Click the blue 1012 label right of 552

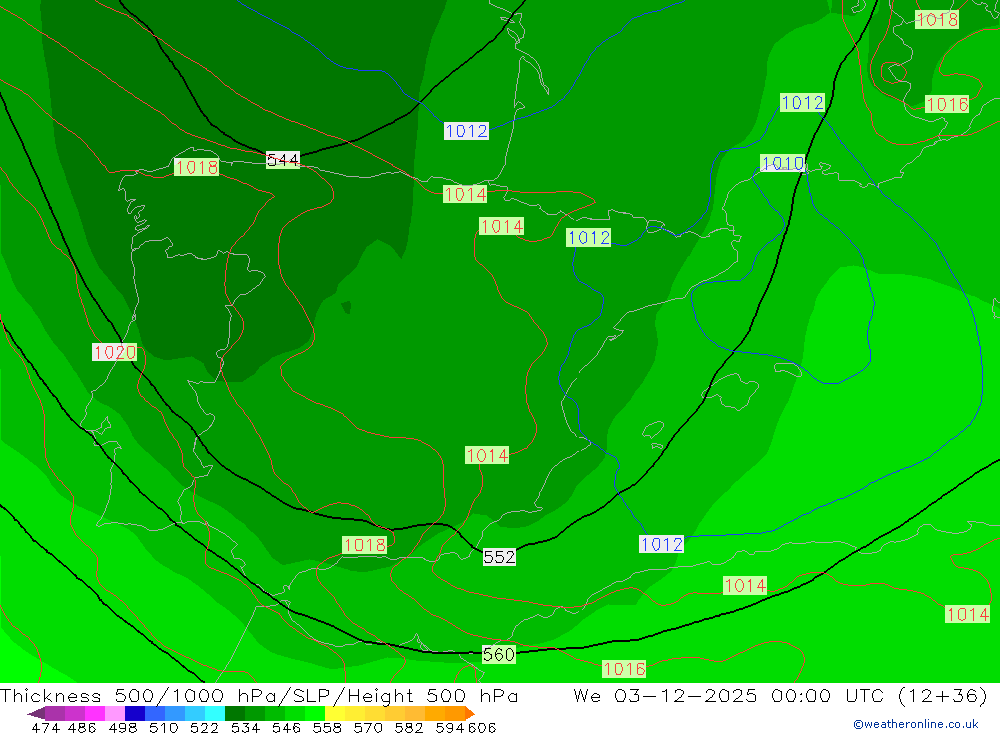pyautogui.click(x=661, y=544)
